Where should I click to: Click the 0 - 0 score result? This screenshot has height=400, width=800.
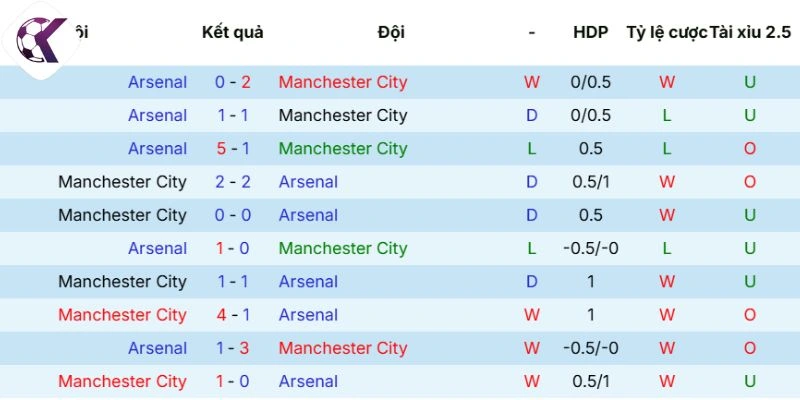point(232,215)
